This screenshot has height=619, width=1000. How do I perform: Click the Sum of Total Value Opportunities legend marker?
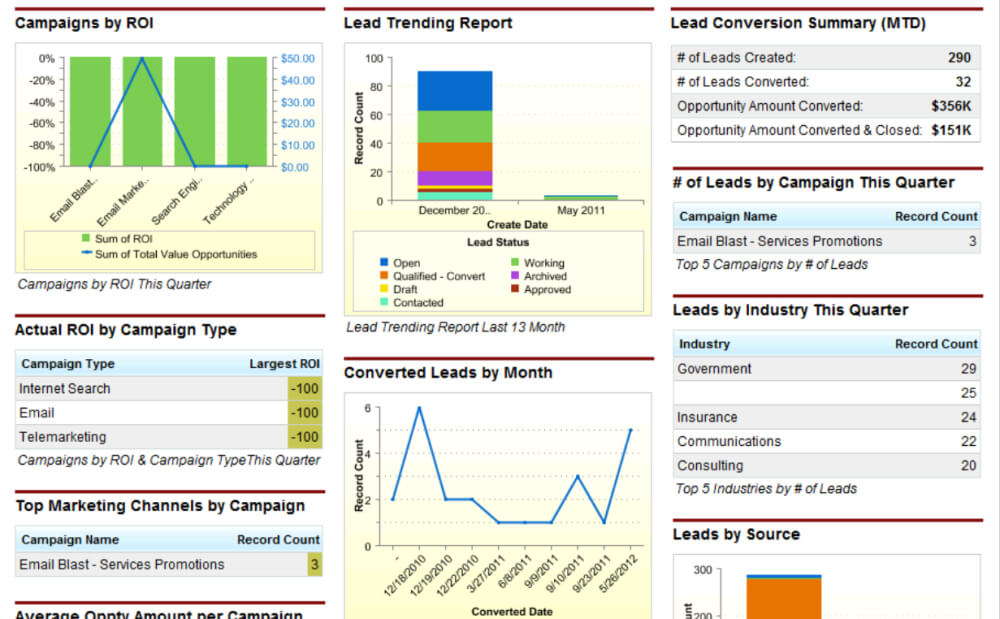tap(86, 253)
